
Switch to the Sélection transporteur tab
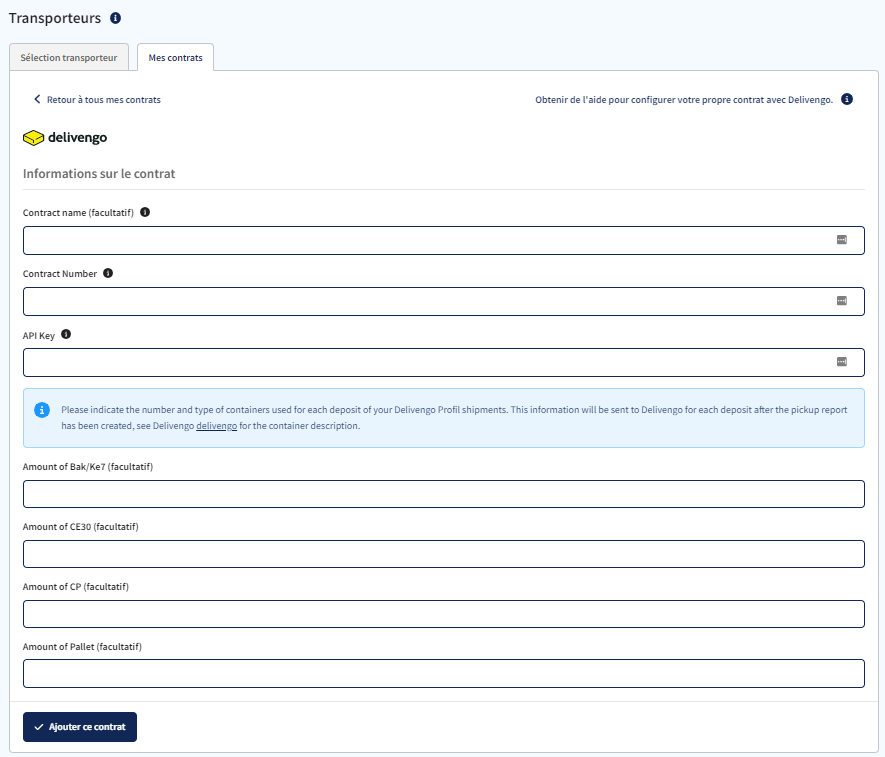(x=68, y=57)
